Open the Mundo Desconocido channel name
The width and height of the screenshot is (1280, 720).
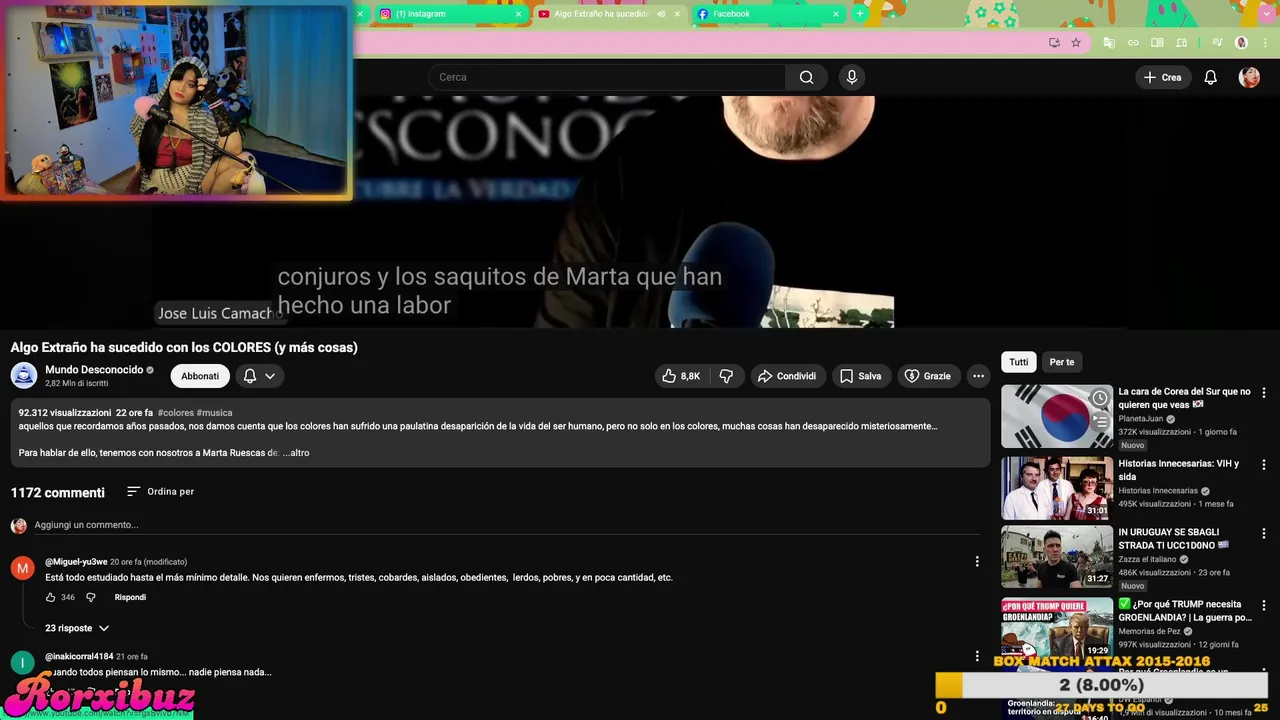click(x=94, y=370)
